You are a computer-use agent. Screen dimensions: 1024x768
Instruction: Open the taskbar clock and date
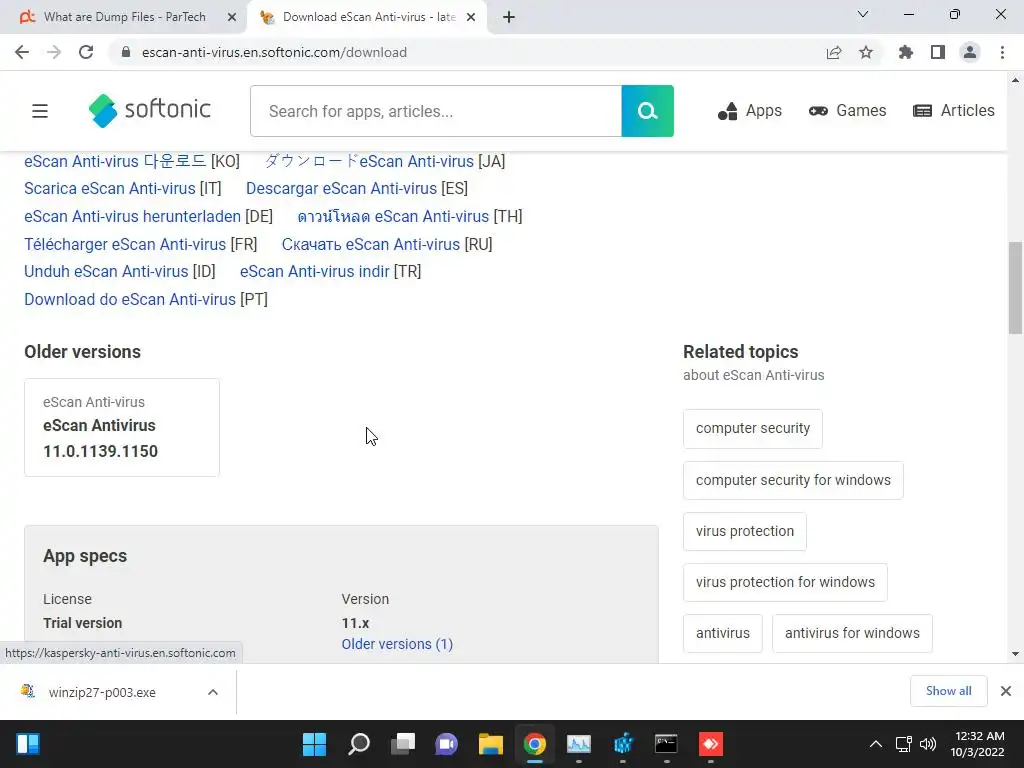click(978, 744)
